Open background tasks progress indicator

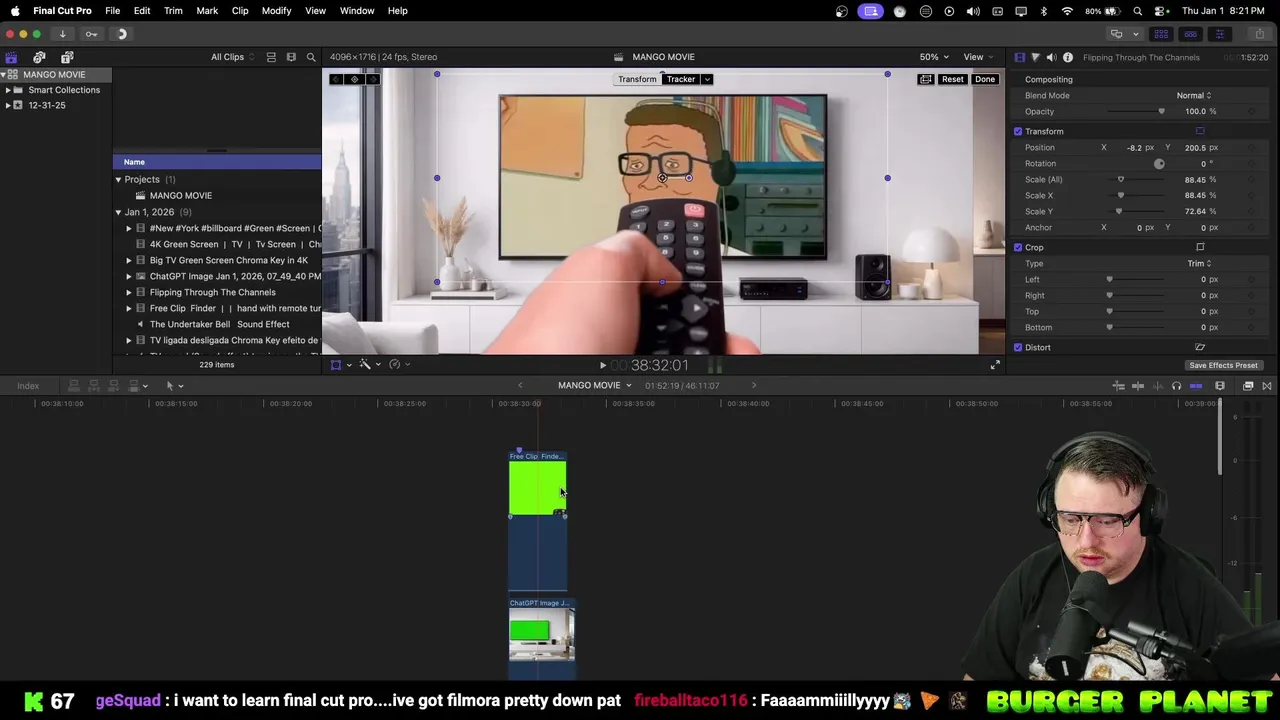tap(122, 34)
